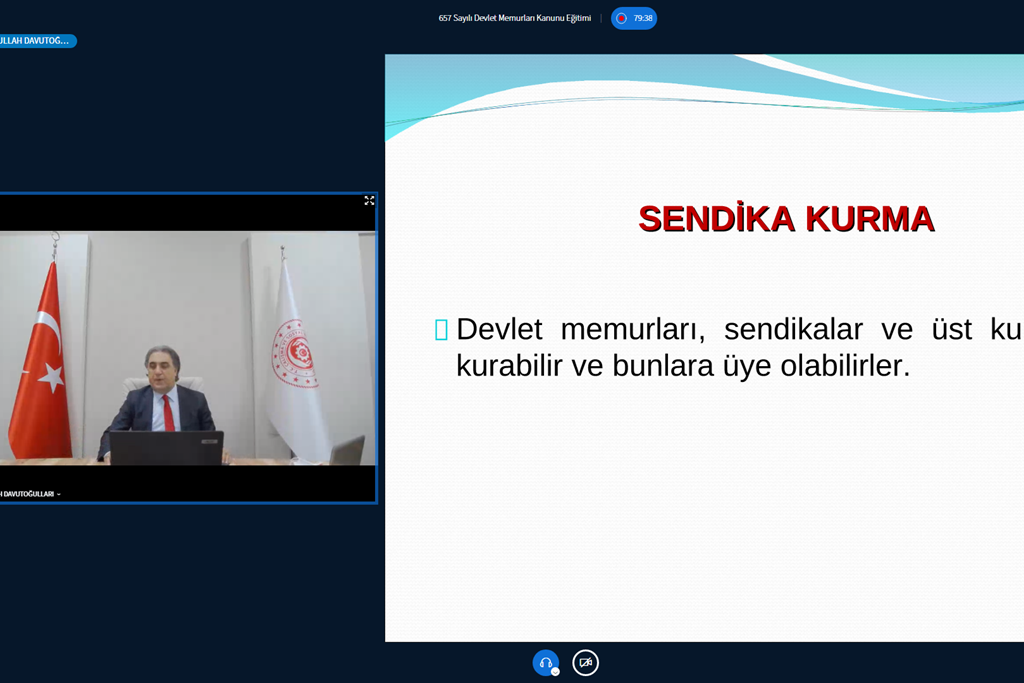Click the headset icon to change audio settings
Image resolution: width=1024 pixels, height=683 pixels.
tap(545, 661)
